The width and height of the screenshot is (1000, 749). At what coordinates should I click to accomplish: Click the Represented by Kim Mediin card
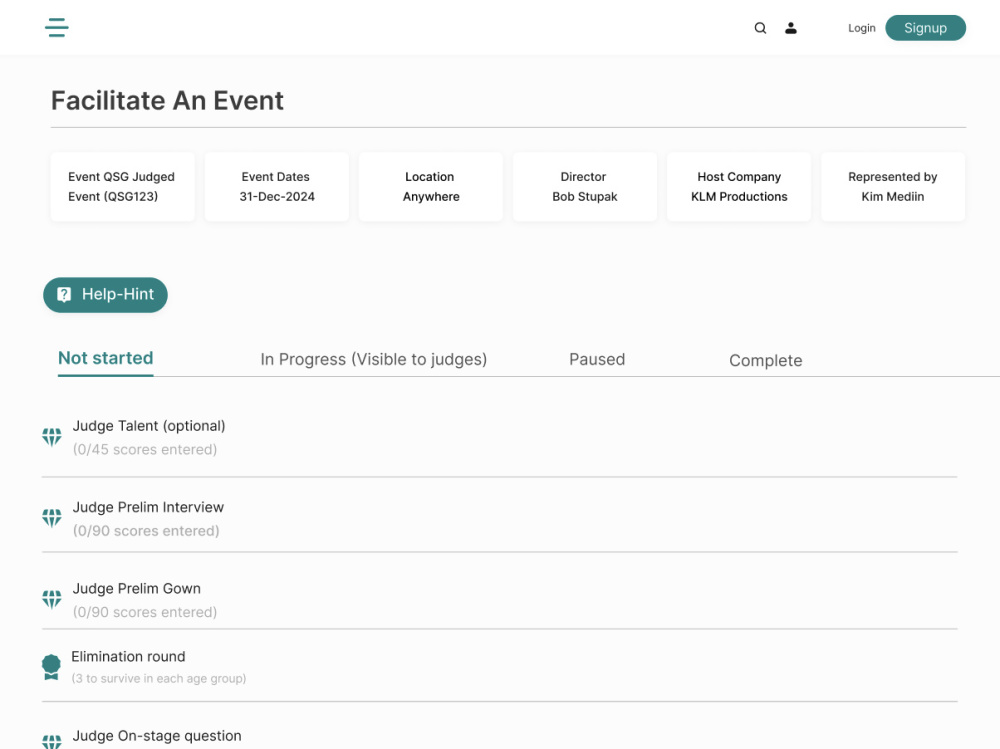coord(893,186)
